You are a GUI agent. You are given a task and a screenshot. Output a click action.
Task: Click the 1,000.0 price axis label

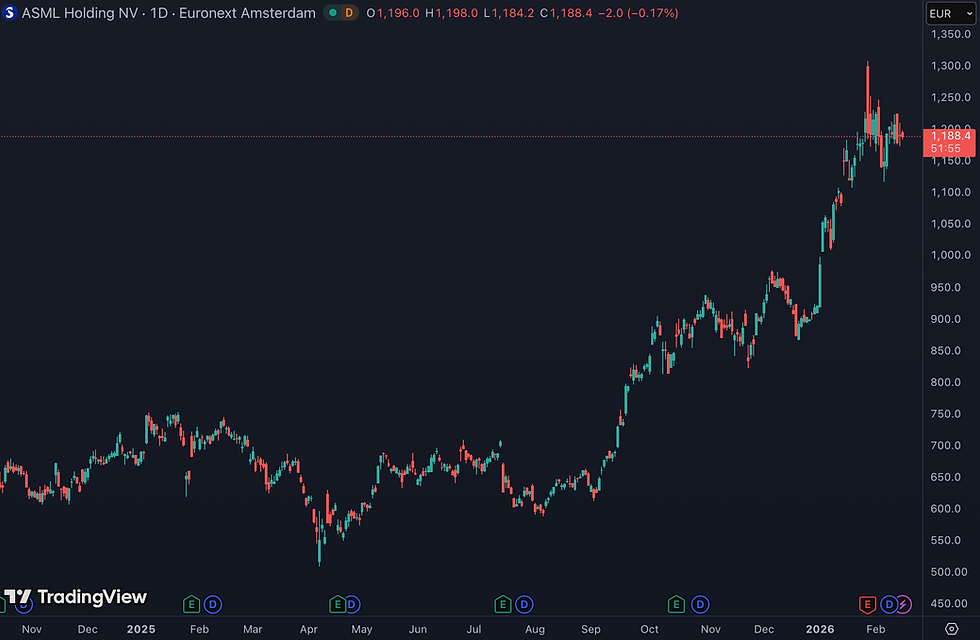(951, 255)
